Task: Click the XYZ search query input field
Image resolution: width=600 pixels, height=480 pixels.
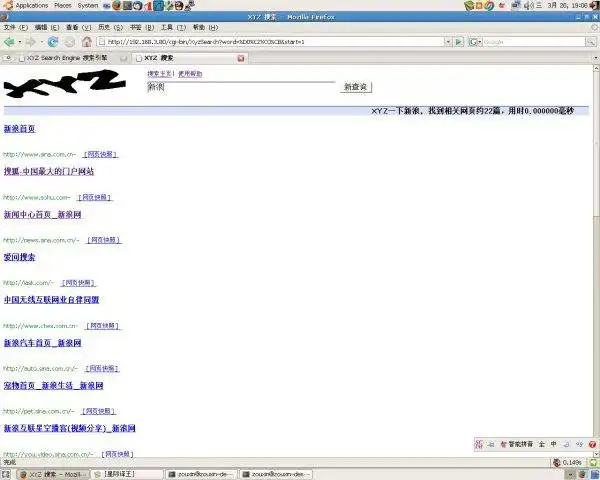Action: (x=241, y=87)
